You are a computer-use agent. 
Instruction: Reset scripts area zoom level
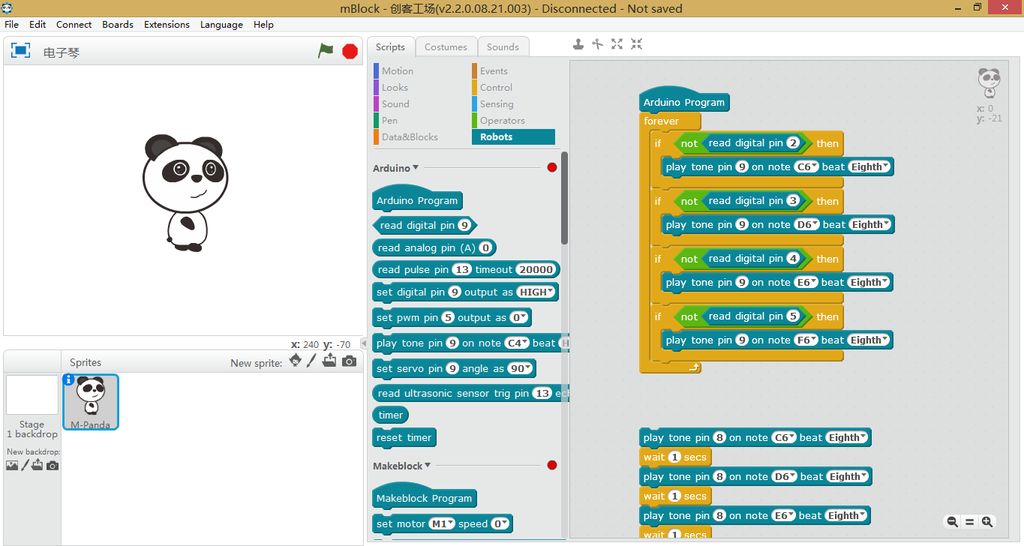(x=970, y=522)
